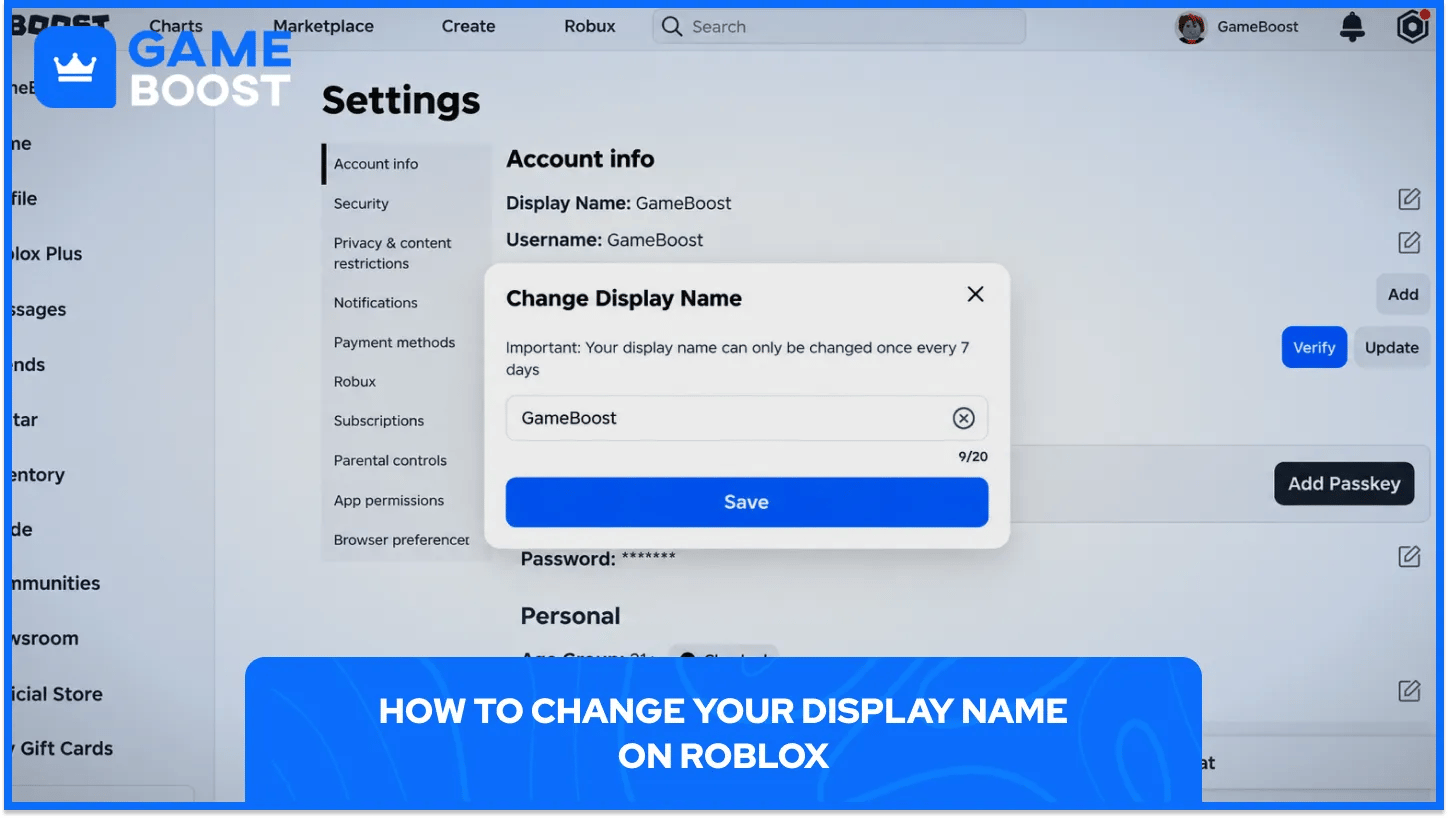Click the edit pencil in the Personal section
The width and height of the screenshot is (1448, 818).
[1409, 690]
